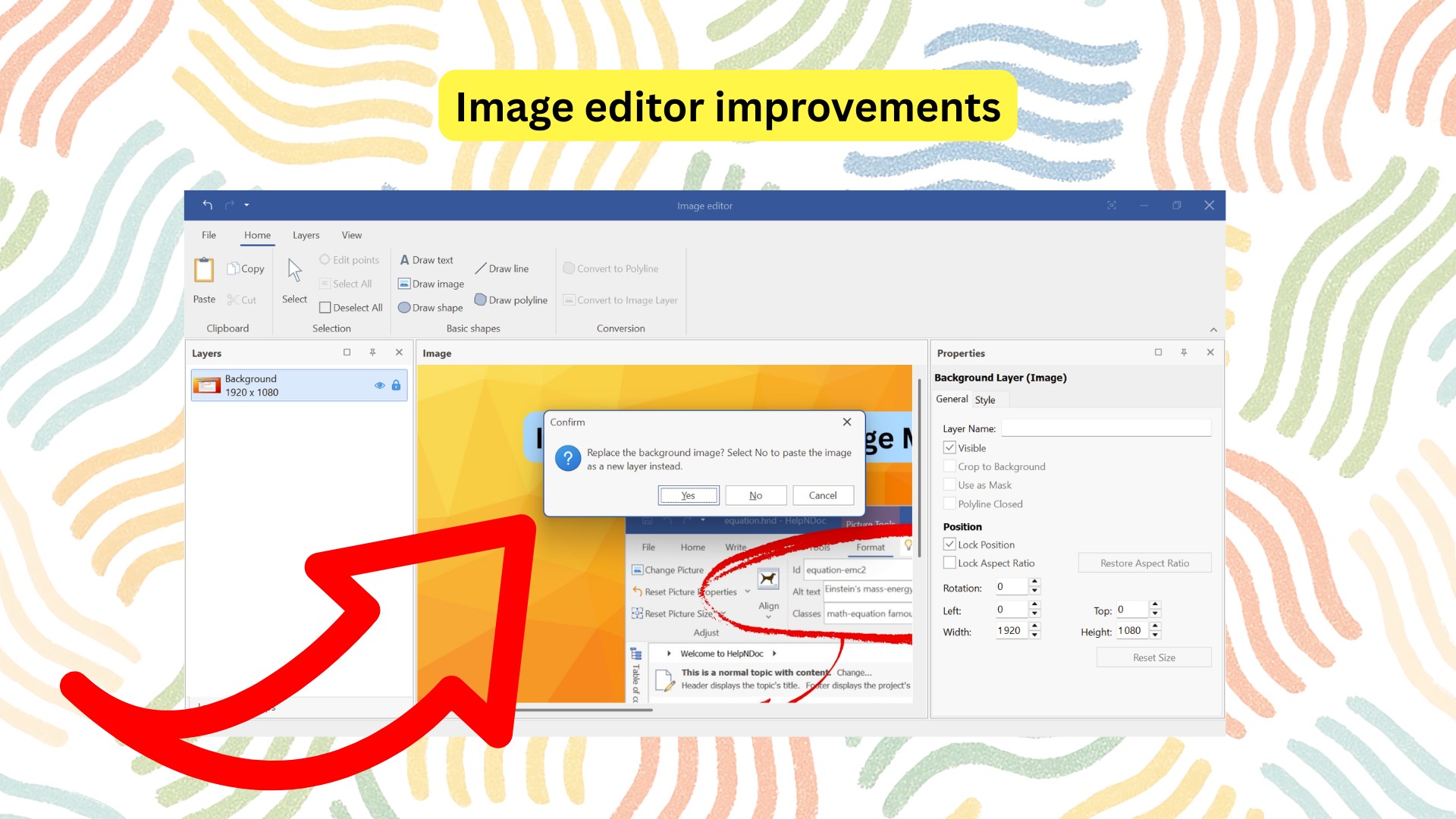Click the Layer Name input field
1456x819 pixels.
point(1106,428)
